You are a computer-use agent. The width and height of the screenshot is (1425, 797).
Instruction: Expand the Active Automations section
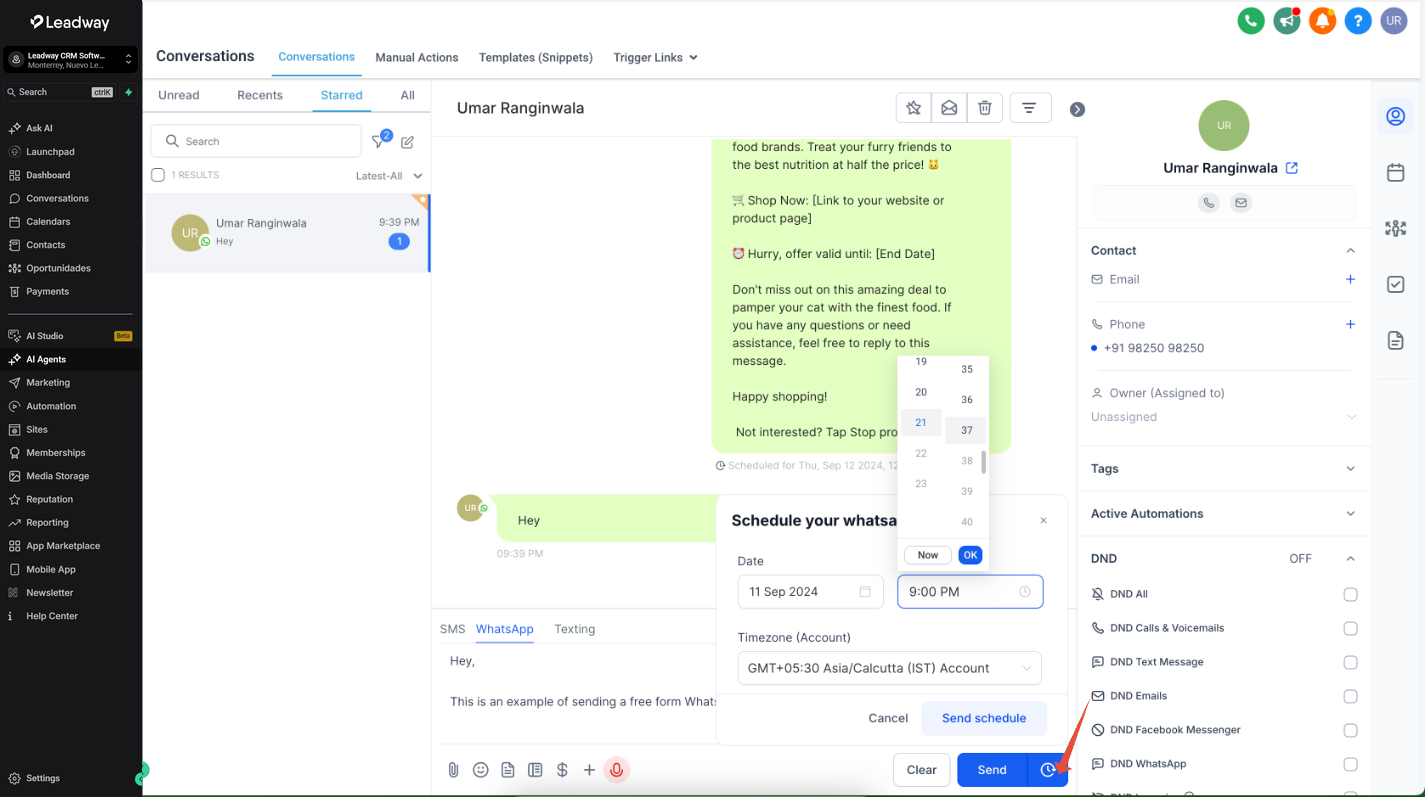(x=1223, y=513)
